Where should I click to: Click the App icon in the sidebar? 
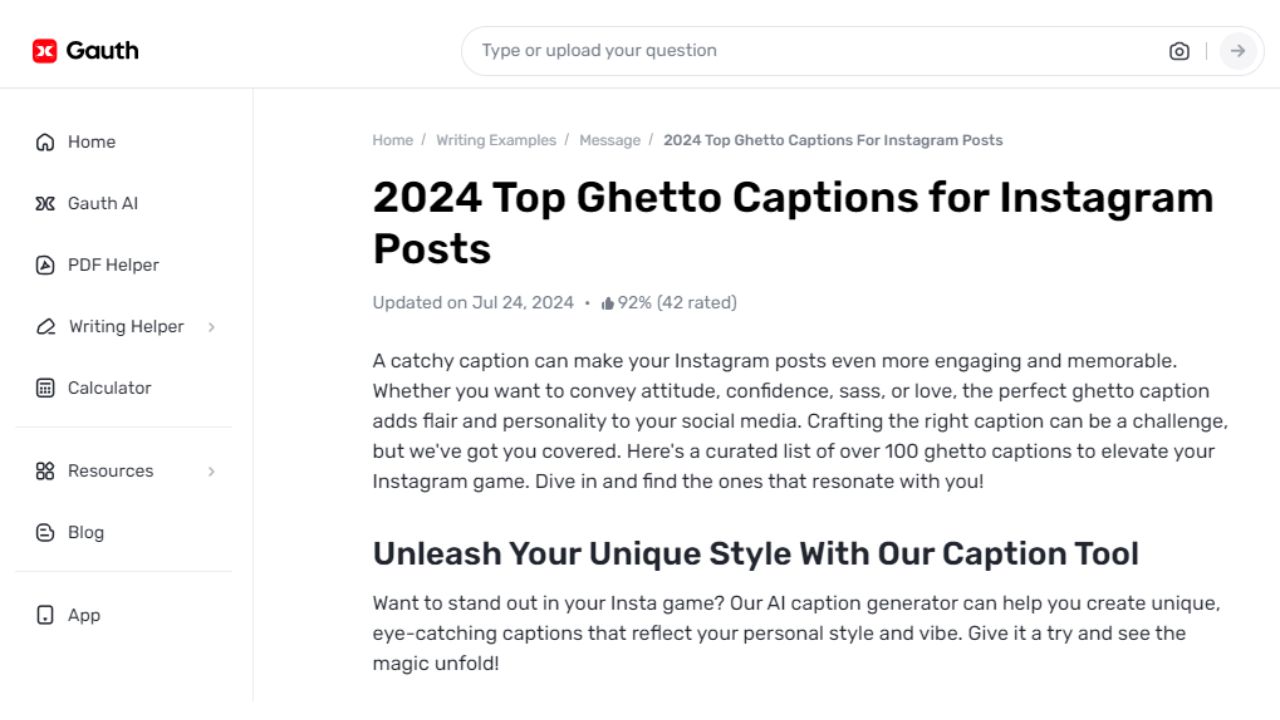(44, 615)
